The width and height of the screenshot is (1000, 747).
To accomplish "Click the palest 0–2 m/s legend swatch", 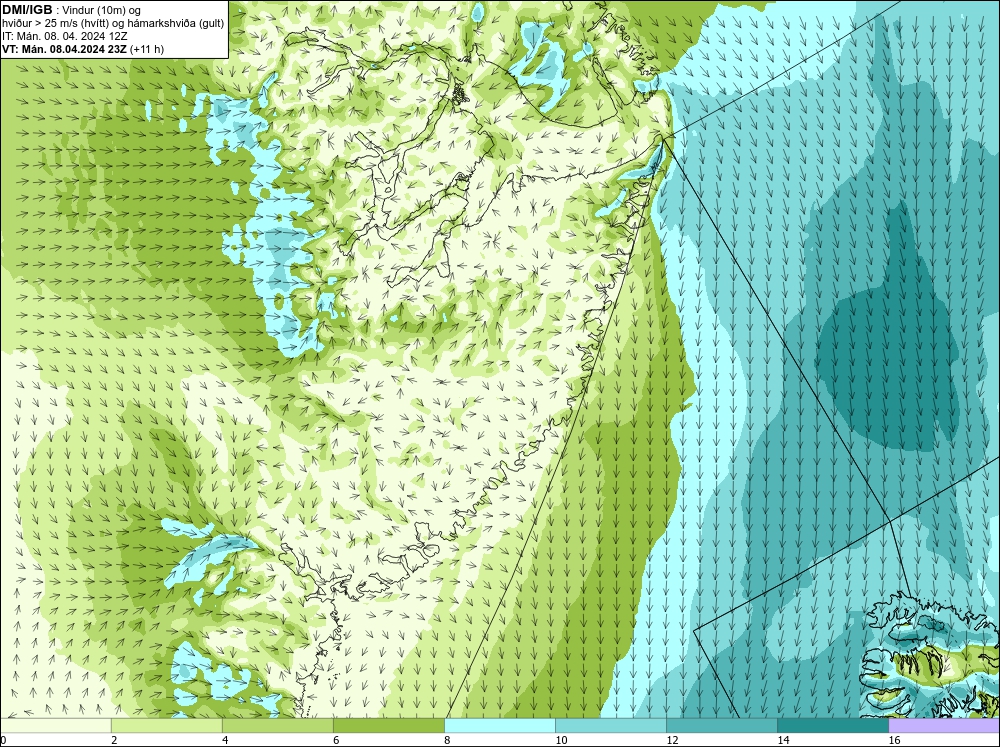I will [55, 726].
